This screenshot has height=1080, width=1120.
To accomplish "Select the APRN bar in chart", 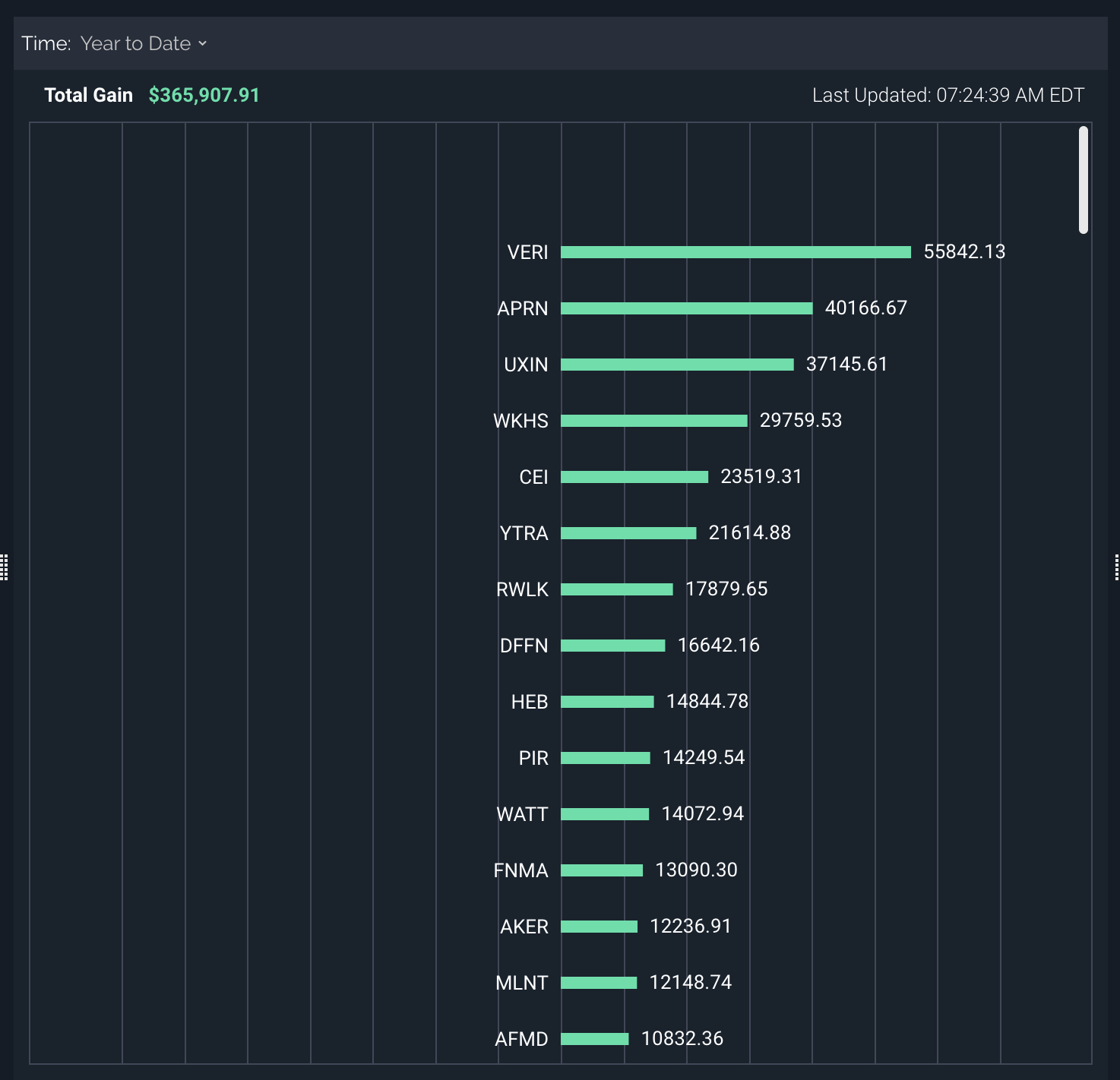I will (686, 308).
